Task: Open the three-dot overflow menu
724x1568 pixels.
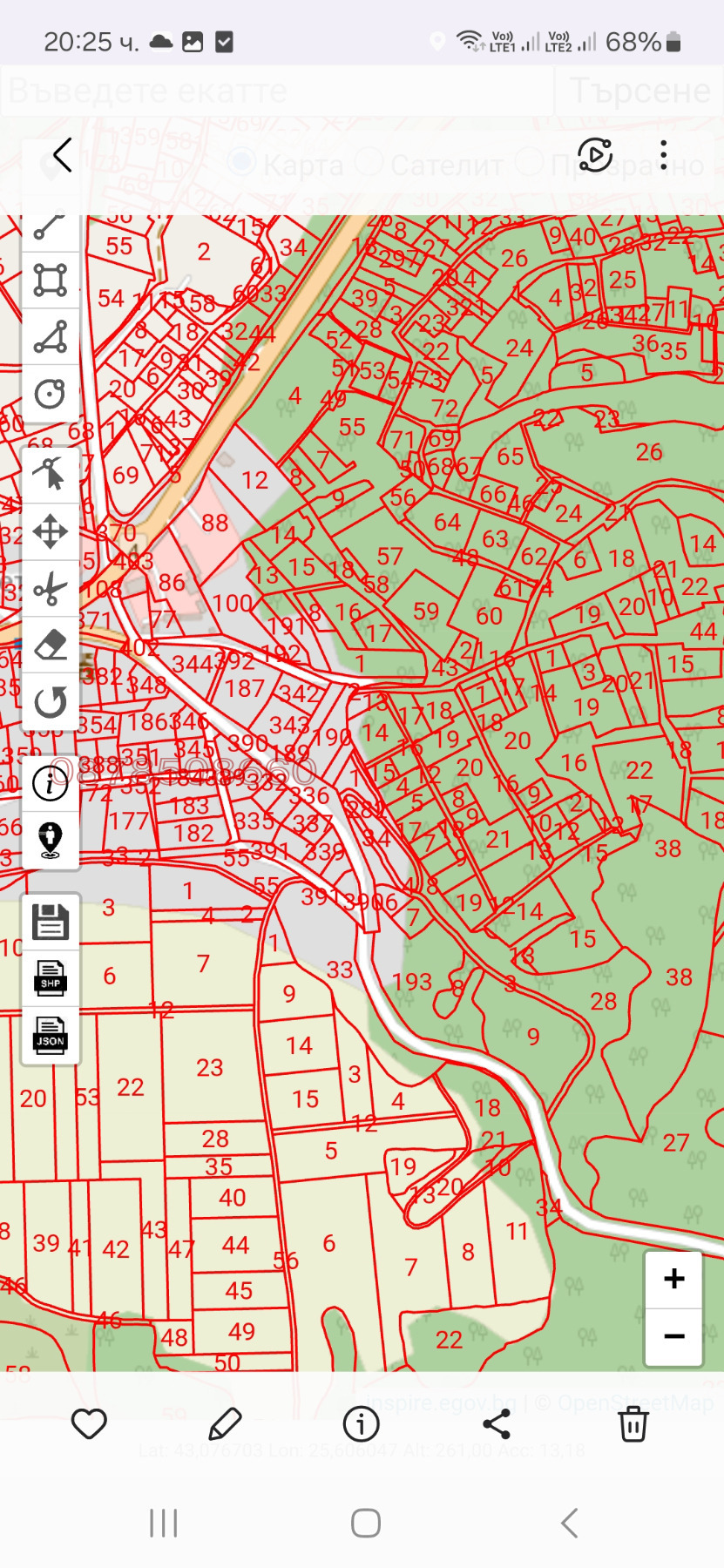Action: (663, 155)
